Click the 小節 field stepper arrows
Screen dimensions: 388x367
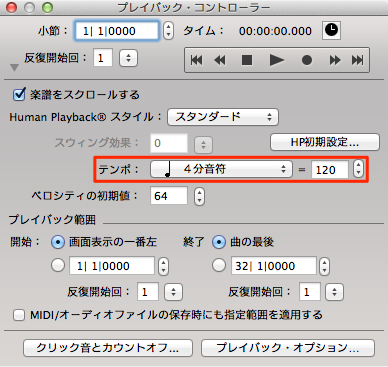[x=168, y=31]
